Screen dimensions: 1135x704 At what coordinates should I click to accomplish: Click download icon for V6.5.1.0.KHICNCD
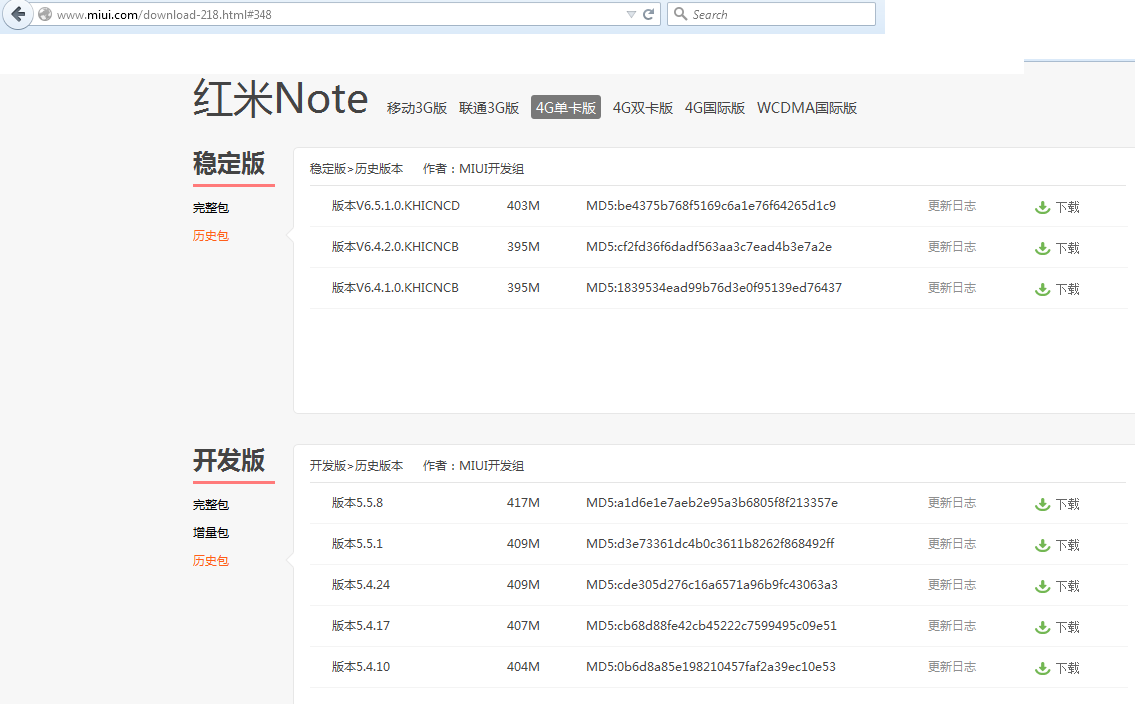(x=1042, y=207)
